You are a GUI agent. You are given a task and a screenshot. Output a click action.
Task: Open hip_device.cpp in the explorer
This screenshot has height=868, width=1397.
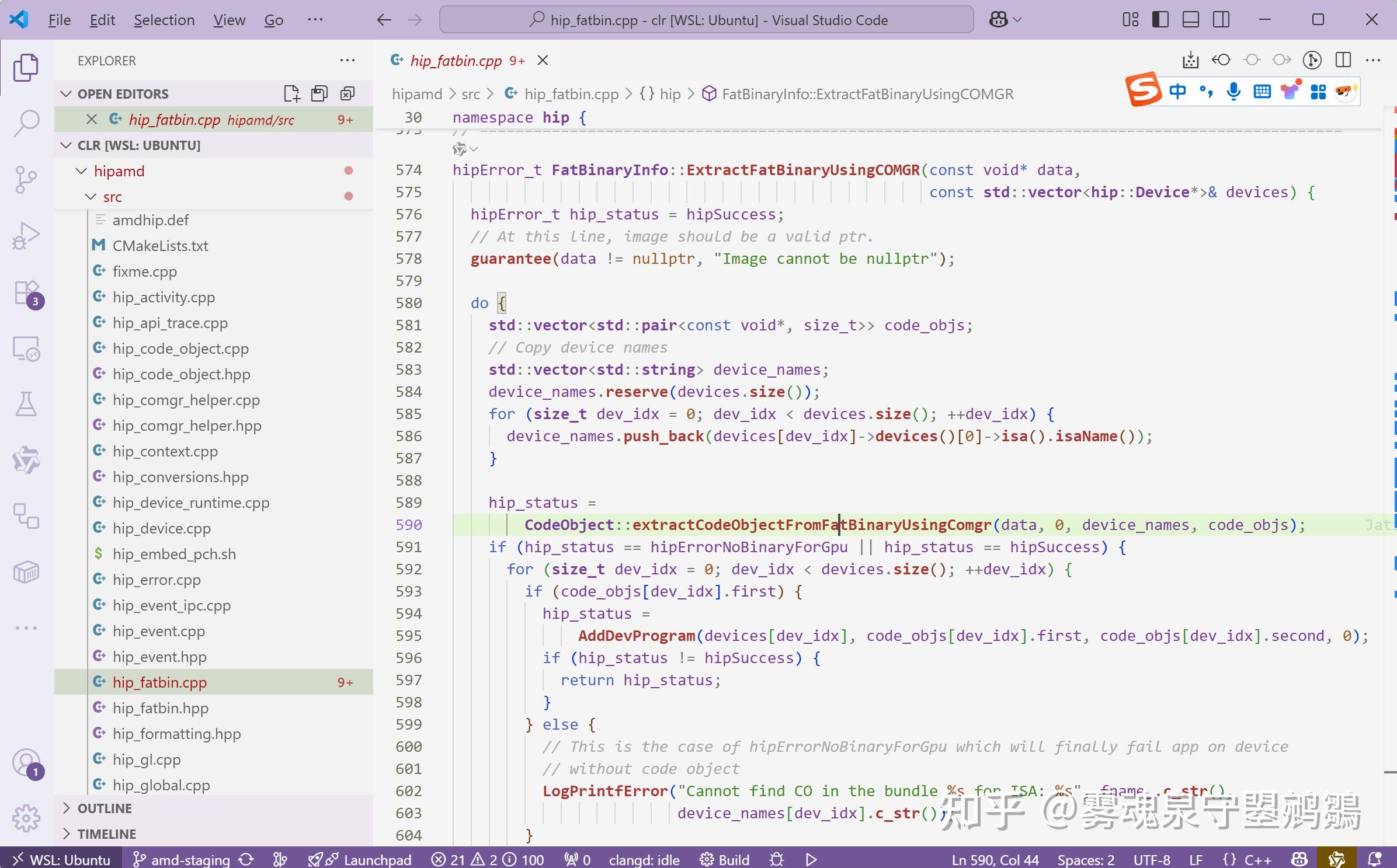(161, 528)
